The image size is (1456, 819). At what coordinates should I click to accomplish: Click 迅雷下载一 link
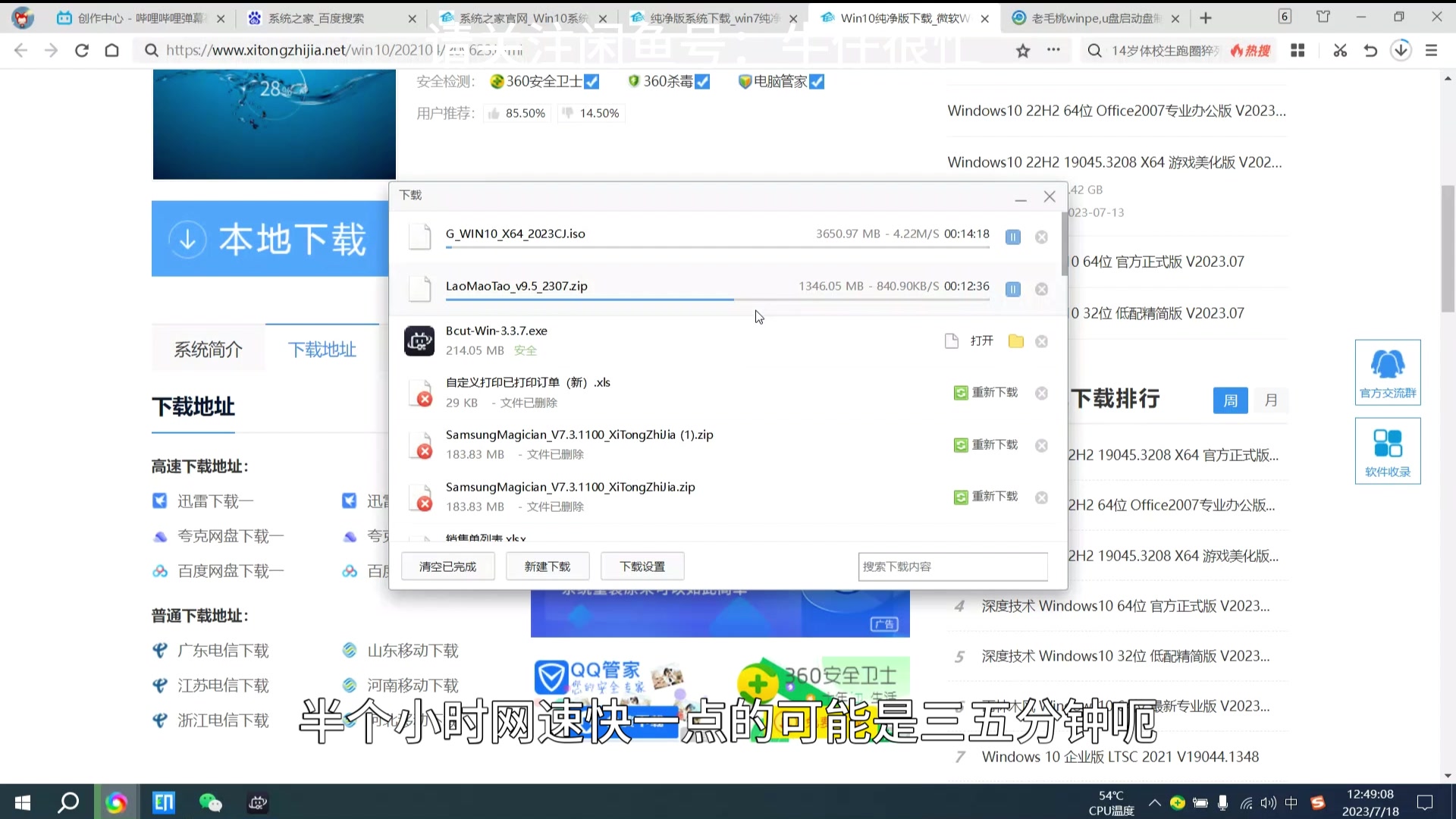click(215, 501)
